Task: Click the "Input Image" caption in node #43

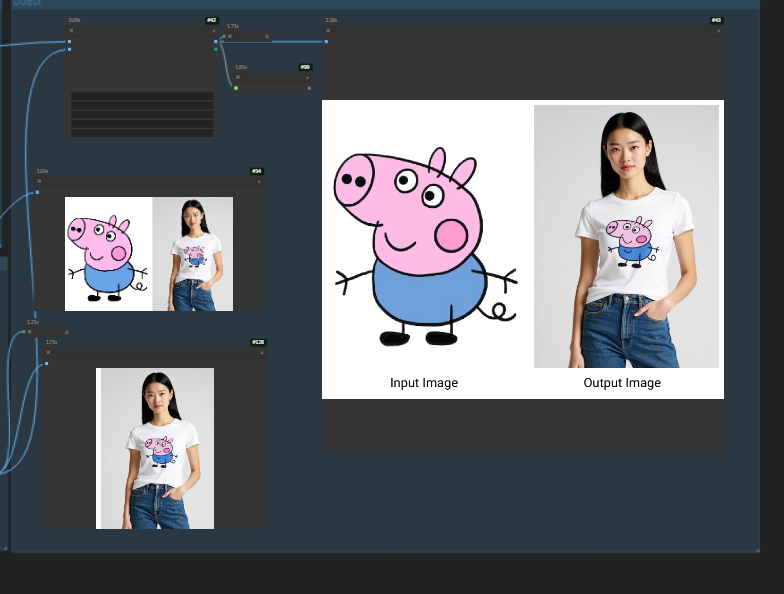Action: pos(424,383)
